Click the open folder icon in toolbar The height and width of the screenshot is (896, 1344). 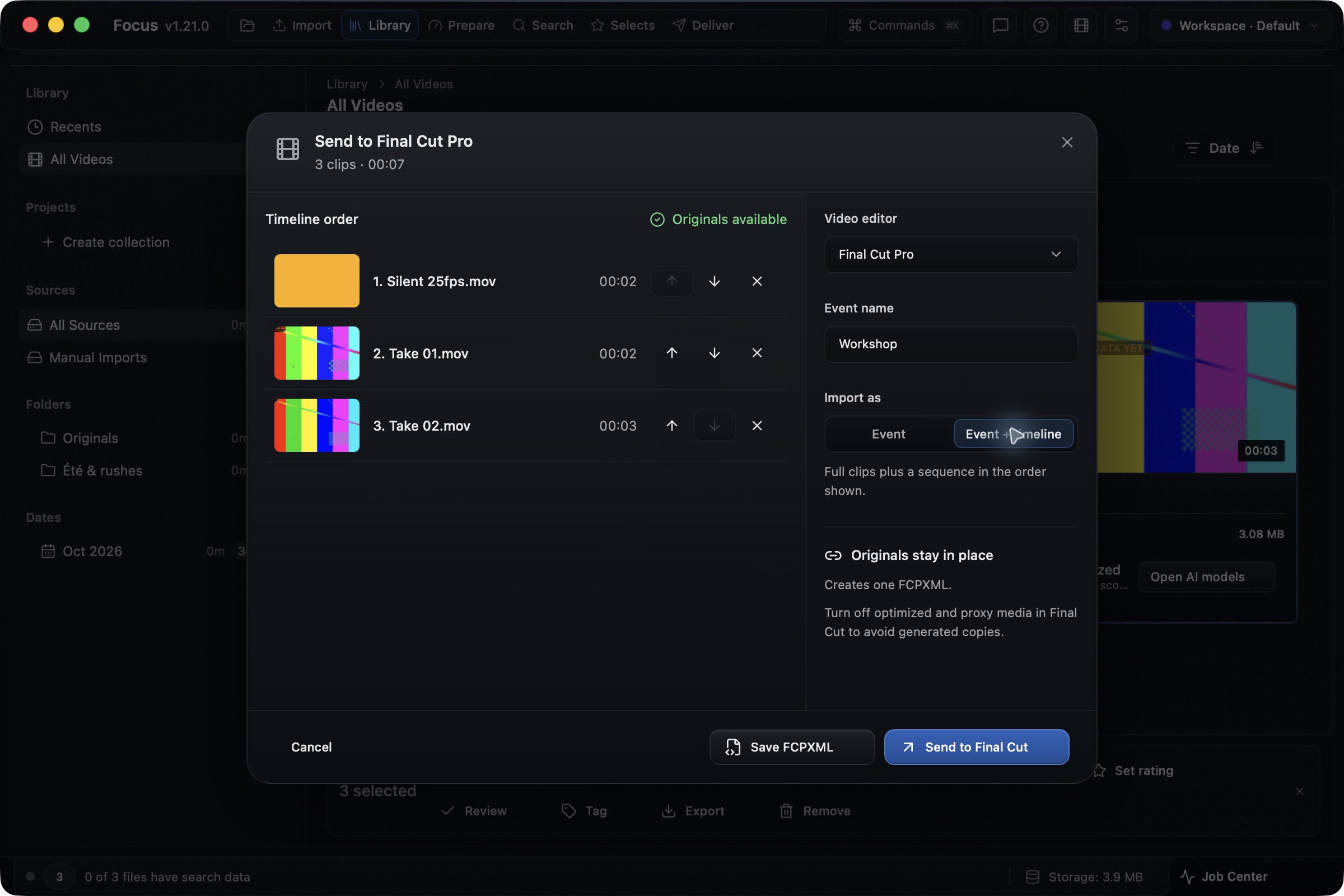click(x=248, y=26)
